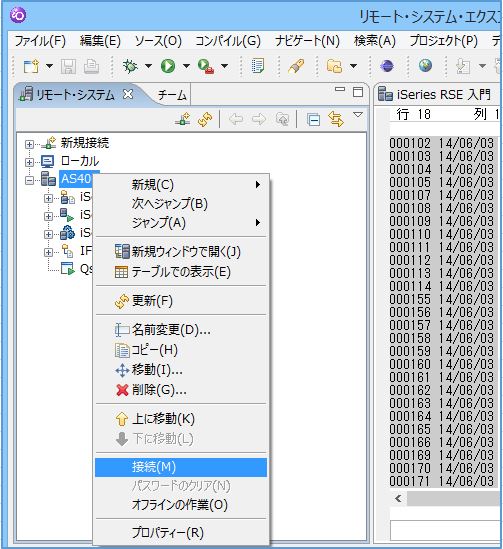
Task: Click editor line 000155
Action: click(441, 299)
